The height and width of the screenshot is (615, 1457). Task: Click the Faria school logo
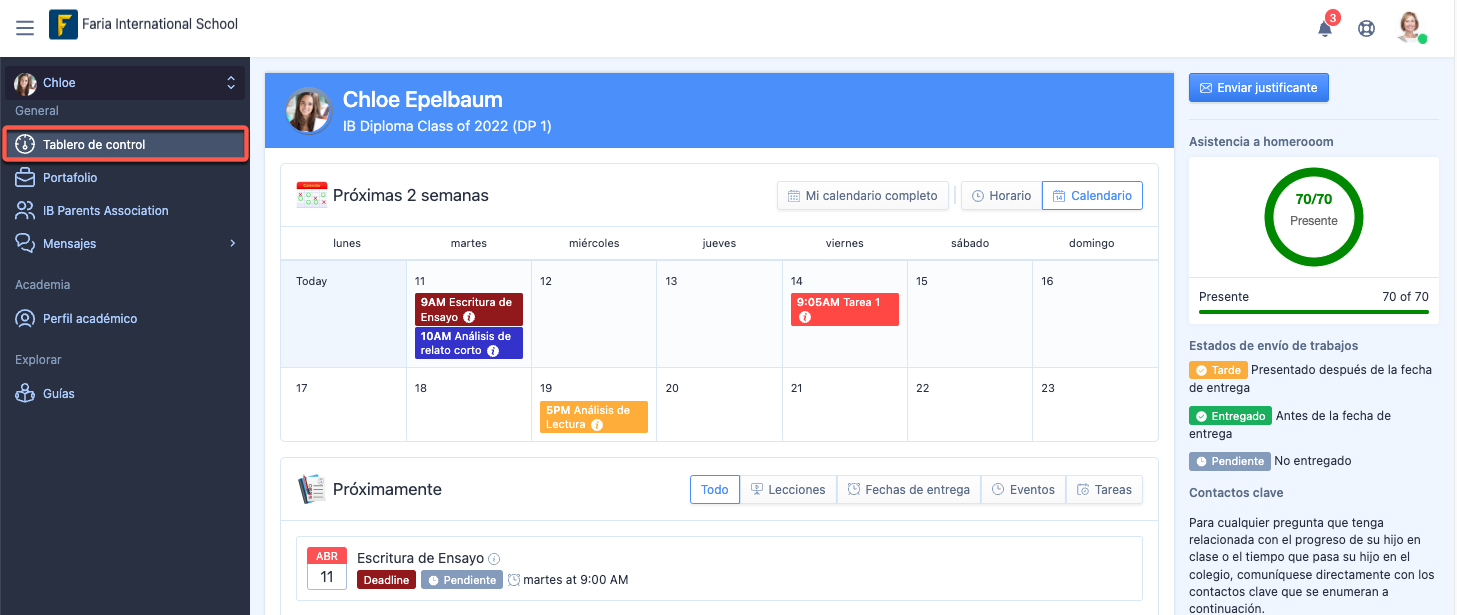63,25
